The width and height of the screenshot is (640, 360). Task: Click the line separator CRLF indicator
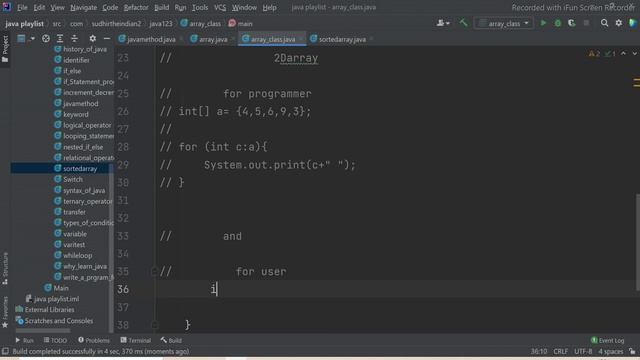(x=560, y=351)
